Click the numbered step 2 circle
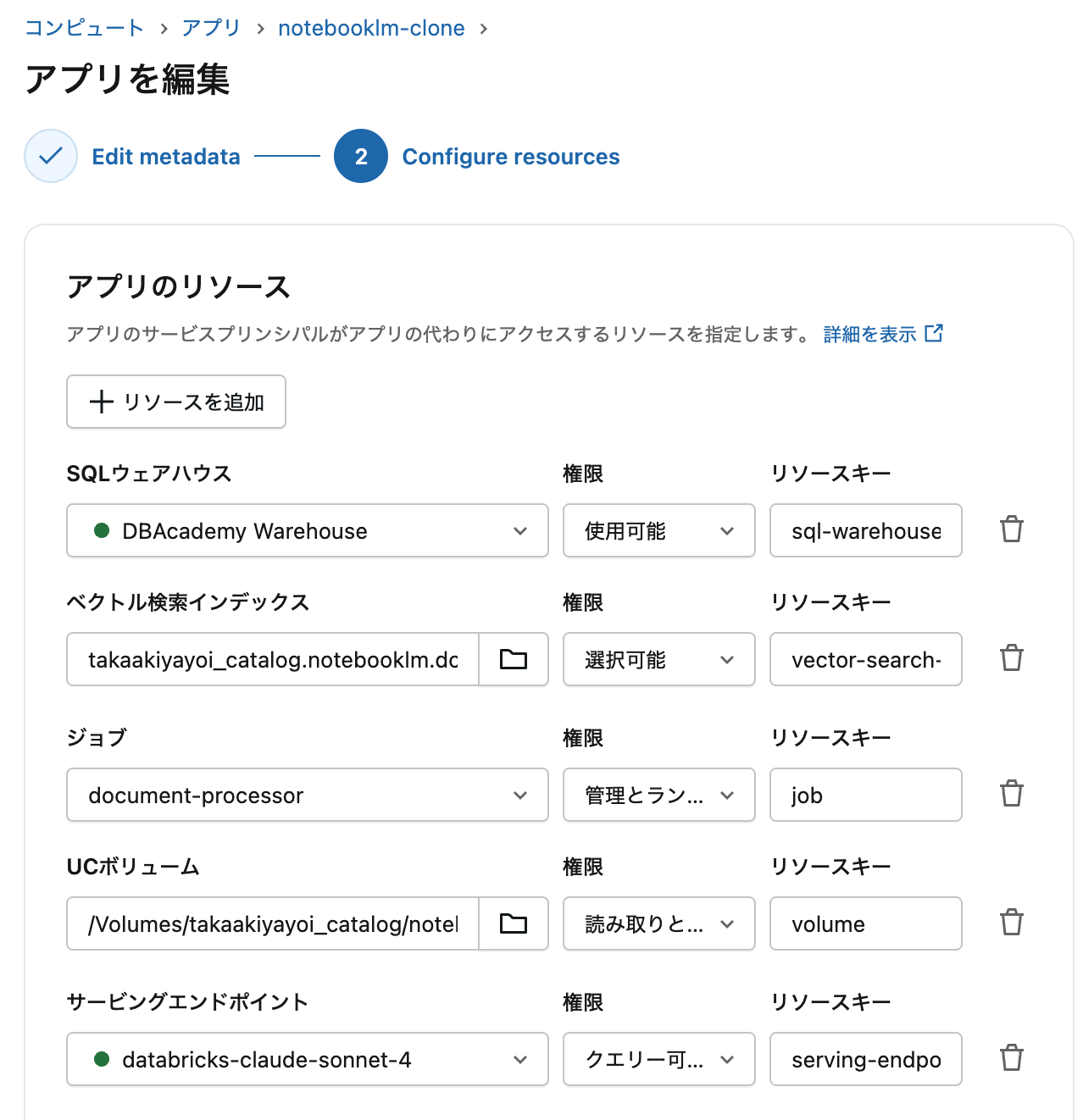Screen dimensions: 1083x1120 click(361, 156)
